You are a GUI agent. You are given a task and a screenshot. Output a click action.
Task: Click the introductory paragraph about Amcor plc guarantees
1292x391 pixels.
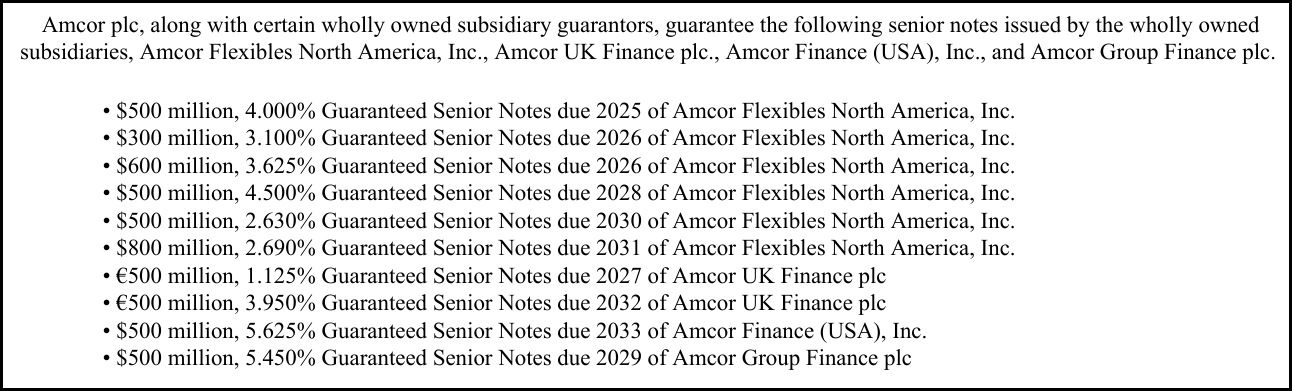click(647, 39)
